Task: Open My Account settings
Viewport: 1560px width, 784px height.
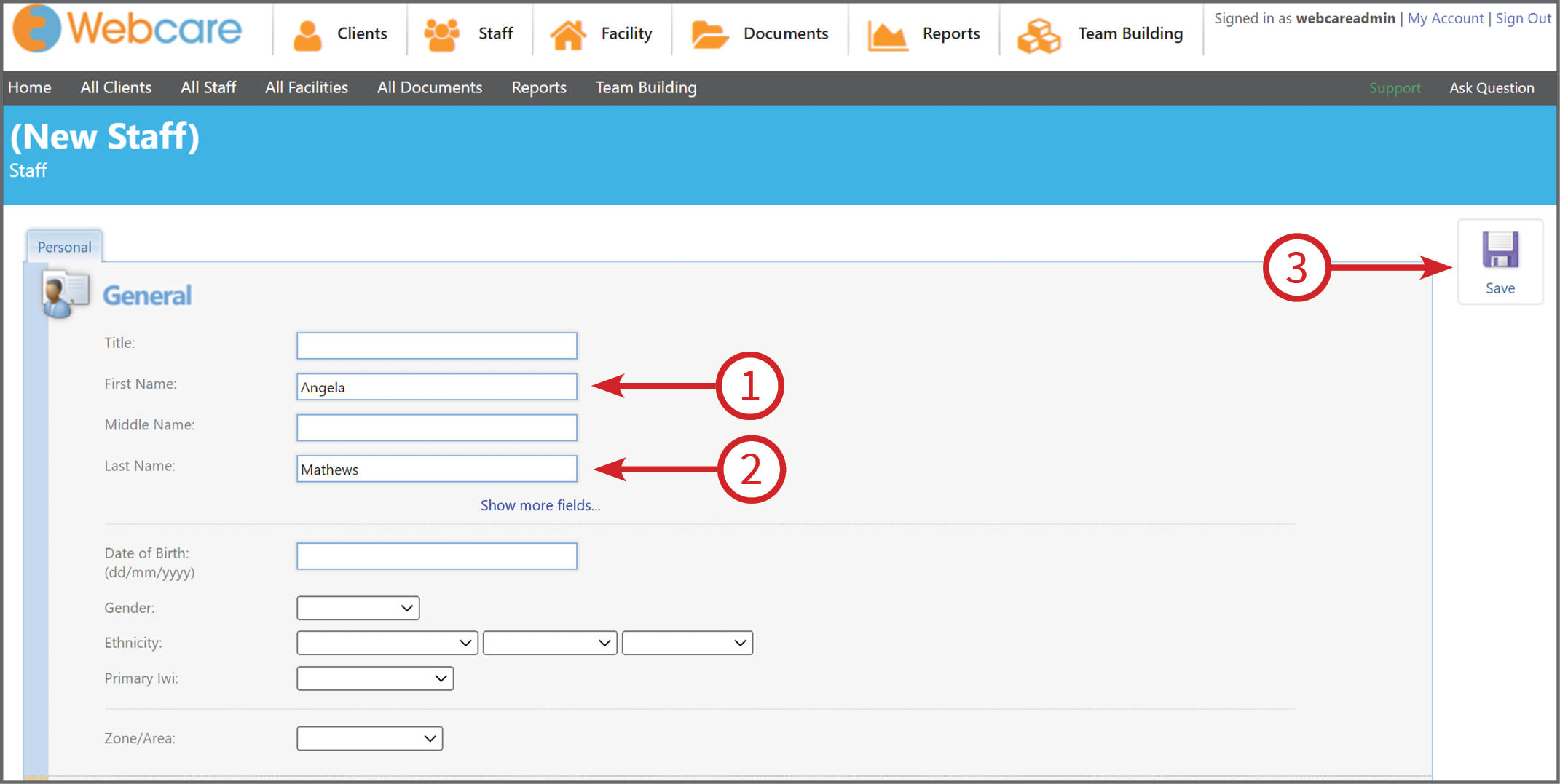Action: tap(1445, 18)
